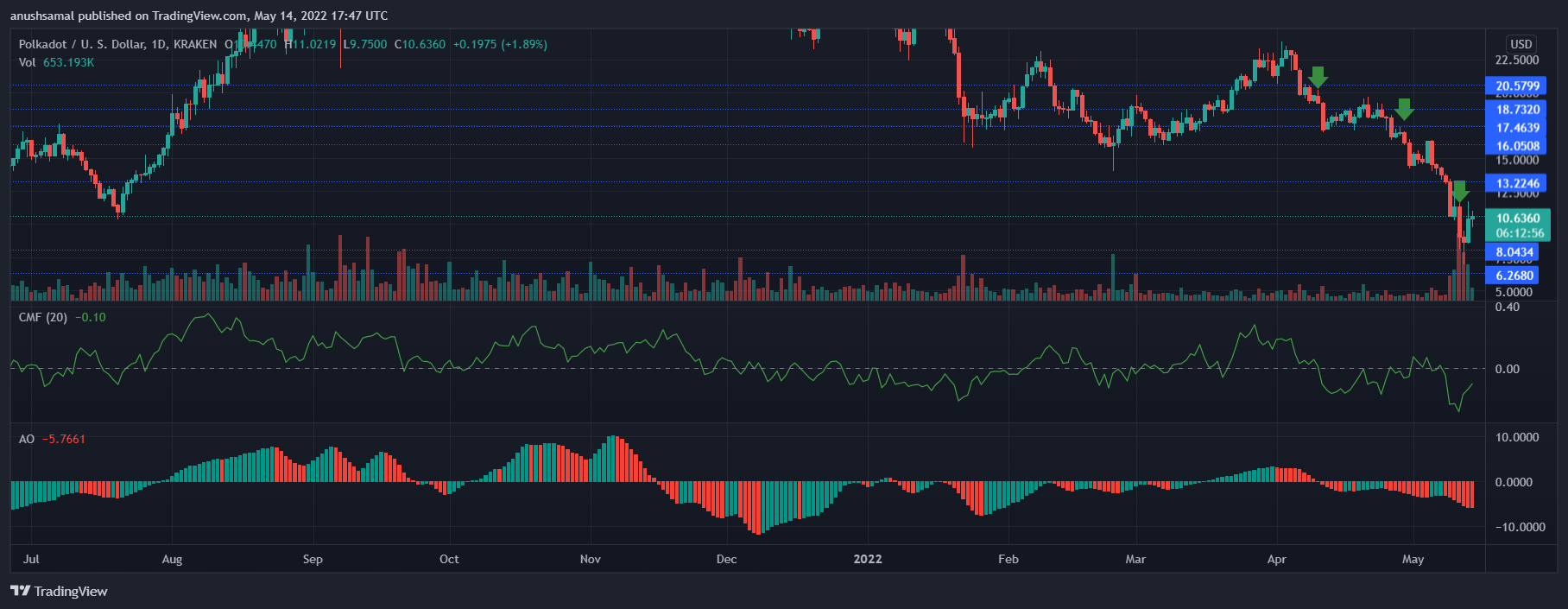Click the 2022 marker on time axis
The width and height of the screenshot is (1568, 609).
pyautogui.click(x=868, y=559)
